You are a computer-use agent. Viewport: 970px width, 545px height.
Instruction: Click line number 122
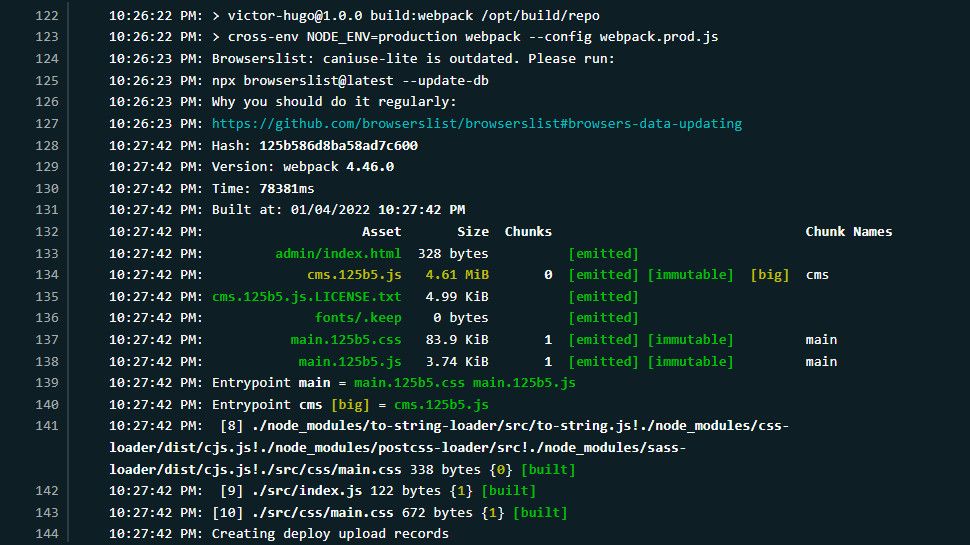point(47,15)
